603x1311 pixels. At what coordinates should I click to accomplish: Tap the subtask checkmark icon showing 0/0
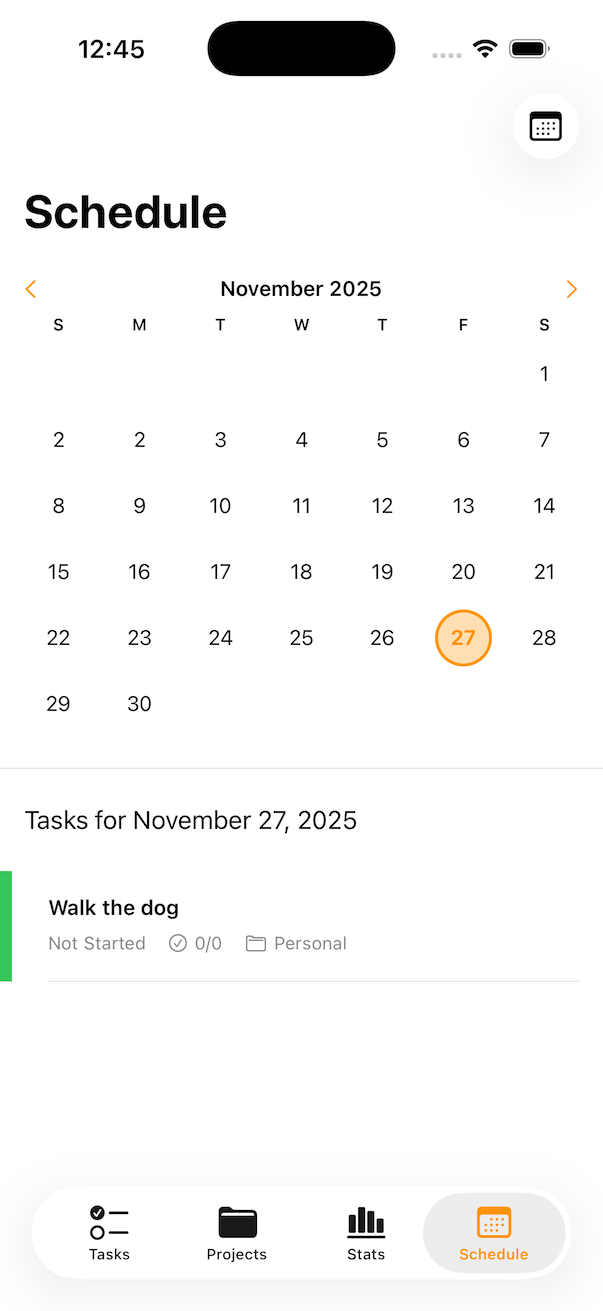[x=178, y=943]
